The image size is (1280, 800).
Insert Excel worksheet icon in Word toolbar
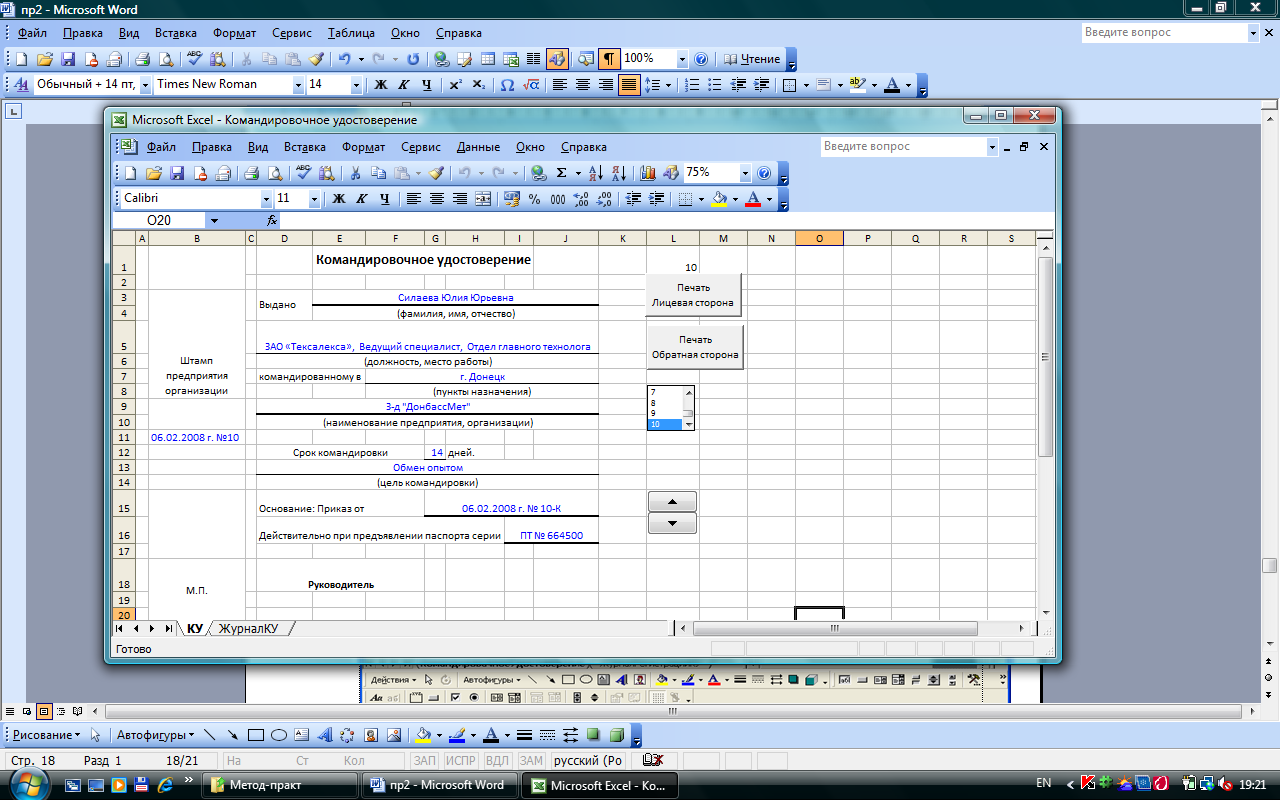[511, 59]
